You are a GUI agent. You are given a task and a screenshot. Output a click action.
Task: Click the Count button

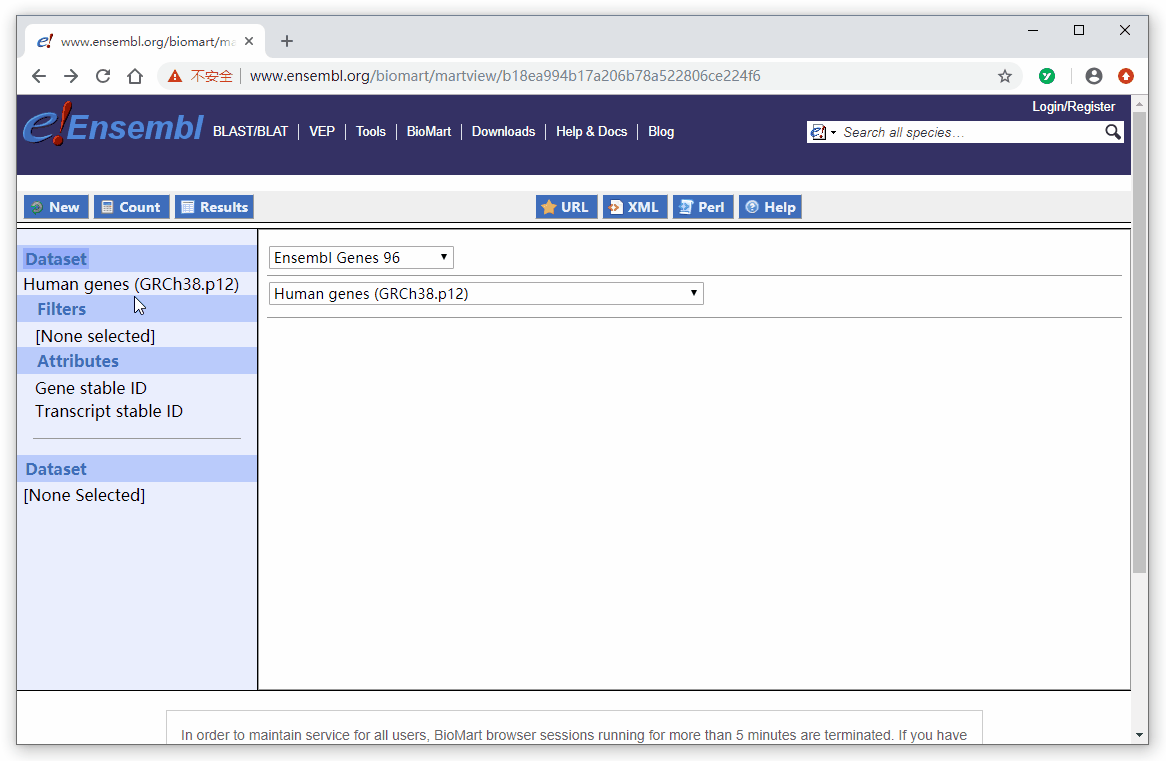click(x=132, y=207)
